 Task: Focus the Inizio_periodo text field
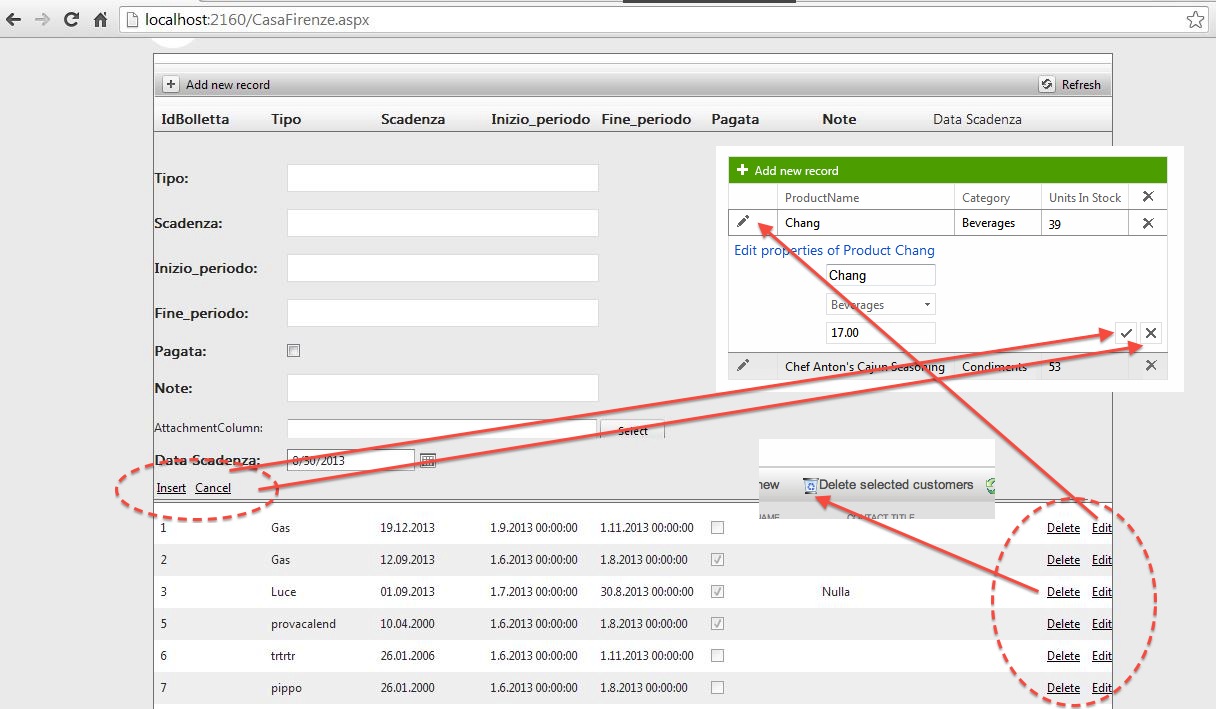[x=443, y=268]
